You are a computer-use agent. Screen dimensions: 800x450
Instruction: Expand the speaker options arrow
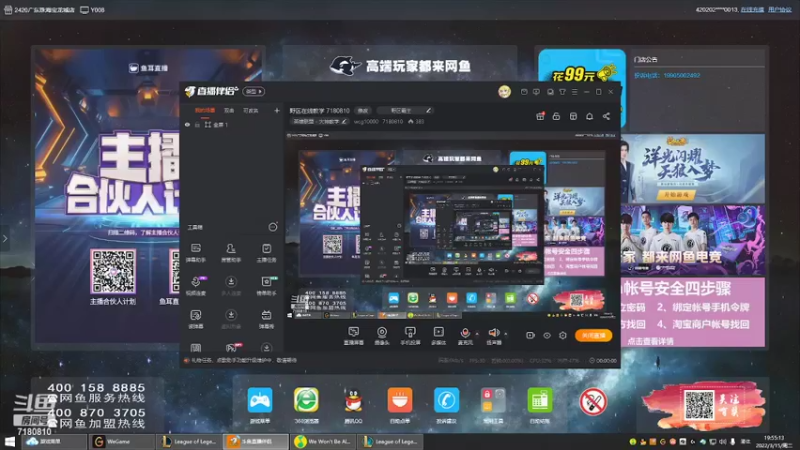point(506,334)
